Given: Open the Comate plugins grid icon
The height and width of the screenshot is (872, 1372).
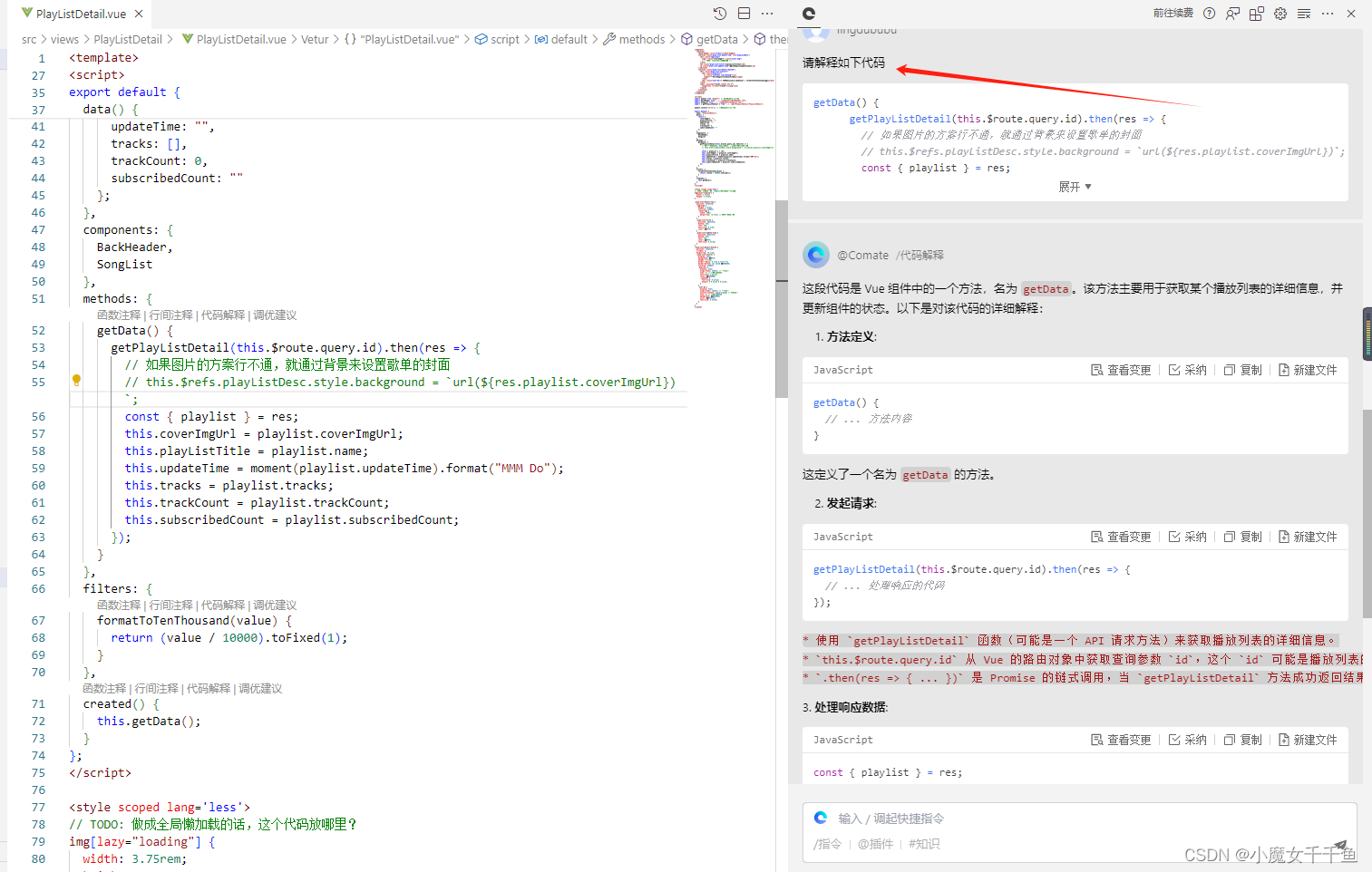Looking at the screenshot, I should click(x=1256, y=14).
